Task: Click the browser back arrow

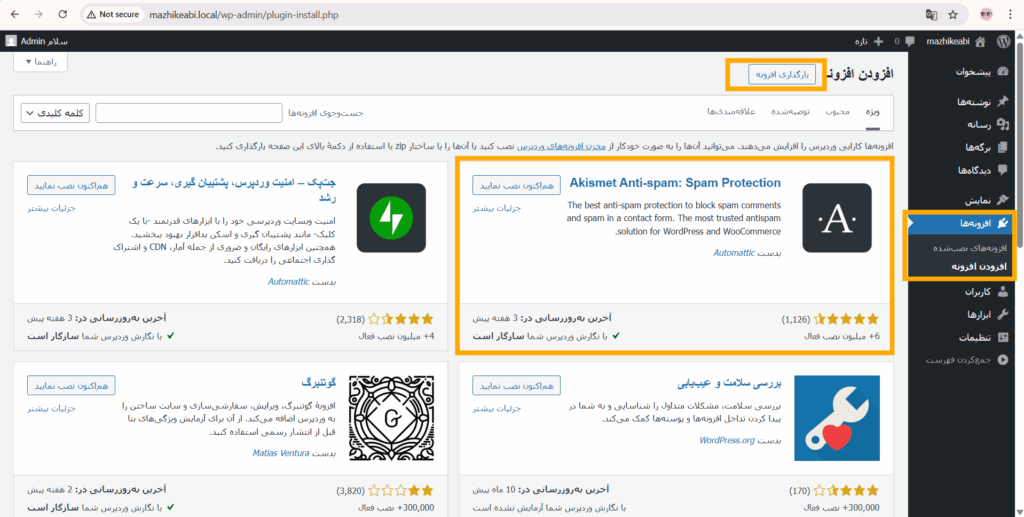Action: click(15, 14)
